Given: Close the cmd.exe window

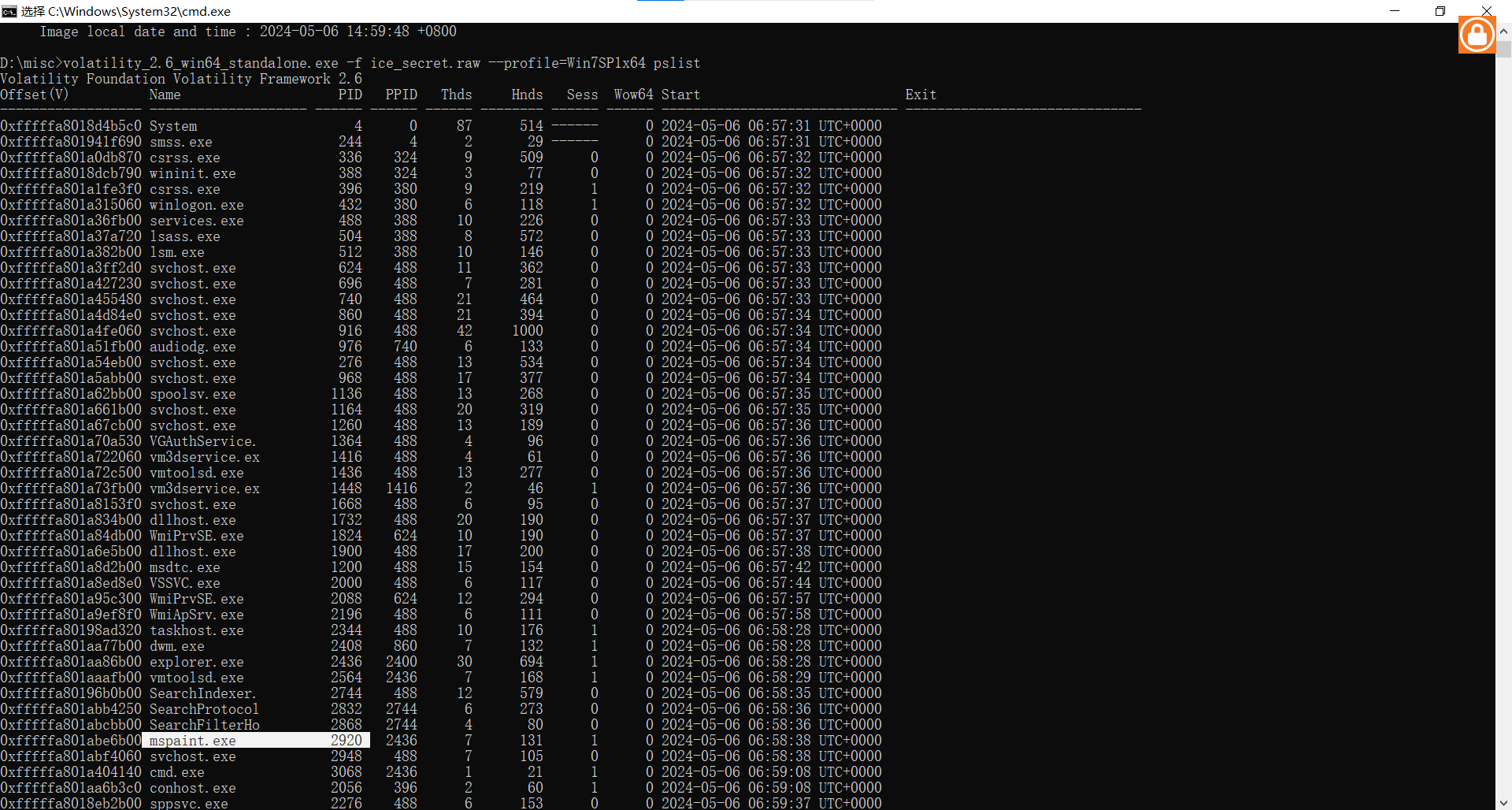Looking at the screenshot, I should [x=1487, y=11].
